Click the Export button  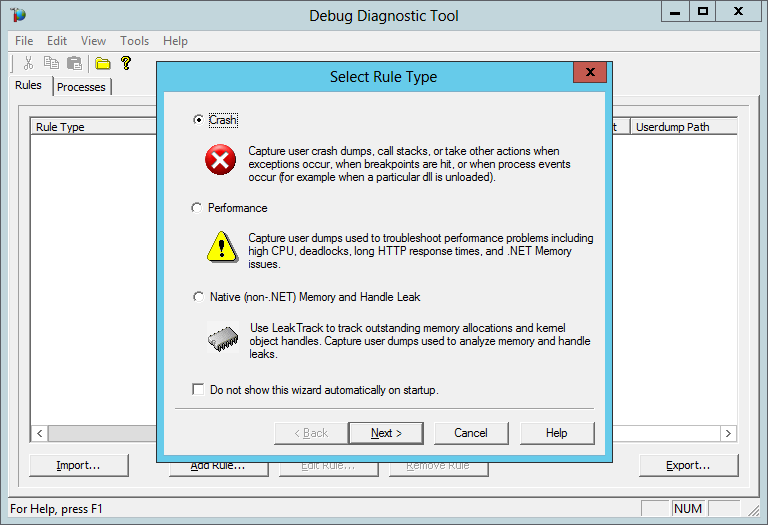click(x=688, y=465)
